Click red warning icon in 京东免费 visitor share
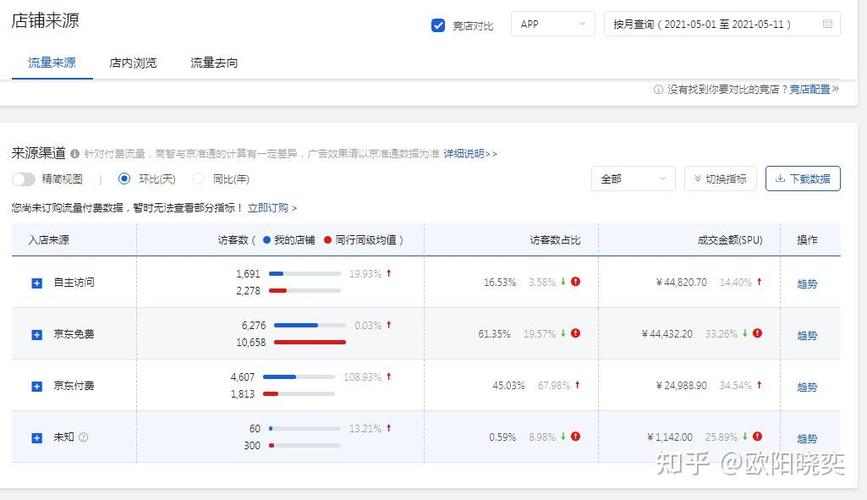867x500 pixels. [x=576, y=333]
